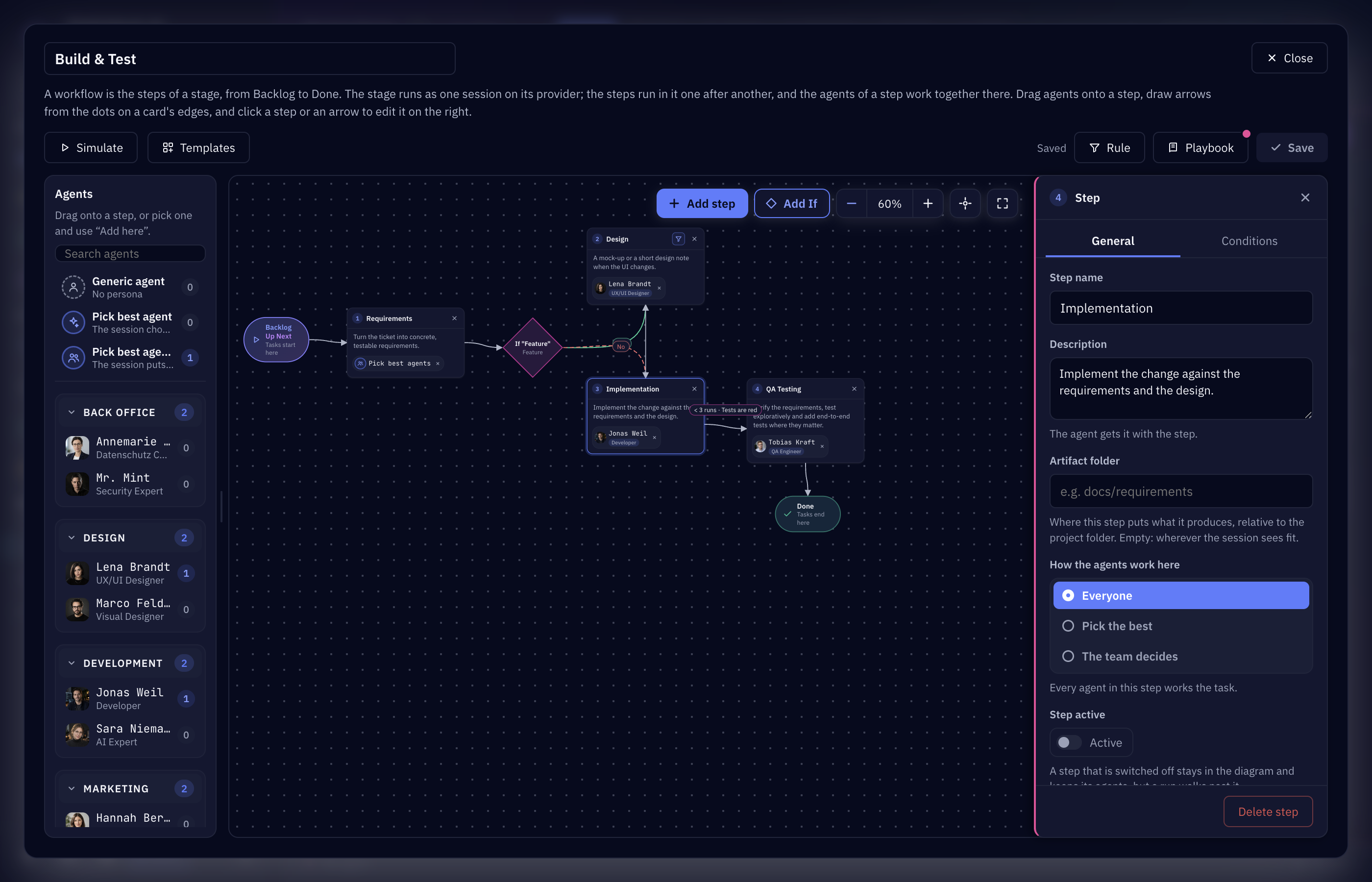Click the Done end node
This screenshot has width=1372, height=882.
pos(808,514)
